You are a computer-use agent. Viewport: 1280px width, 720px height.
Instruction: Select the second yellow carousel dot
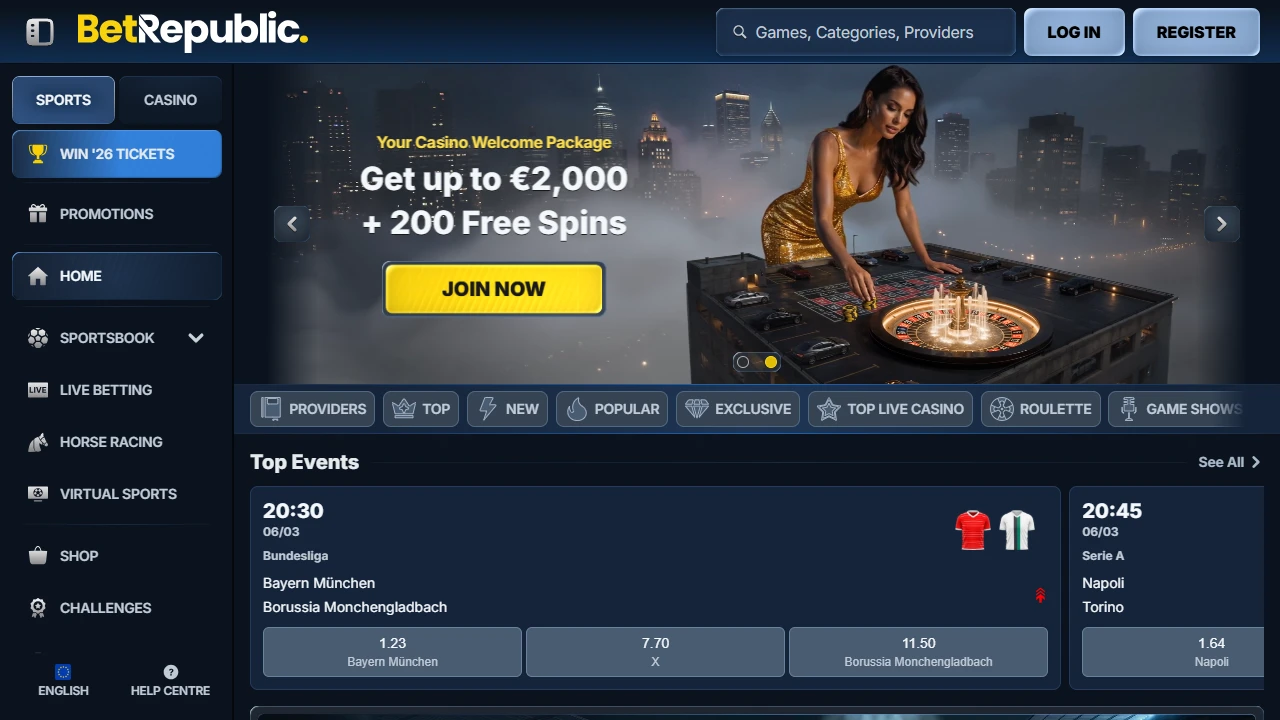pos(771,362)
